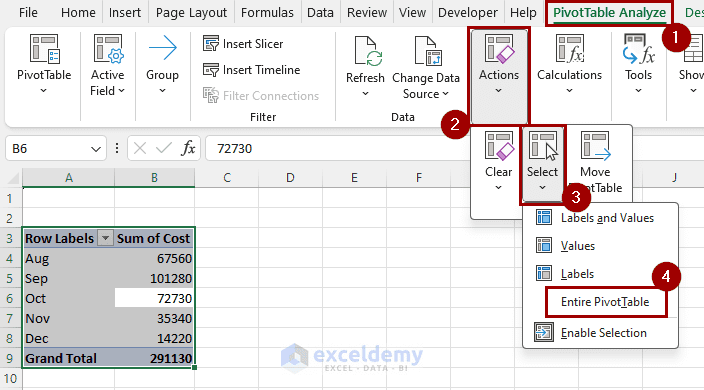The width and height of the screenshot is (704, 390).
Task: Expand the Clear dropdown chevron
Action: point(498,188)
